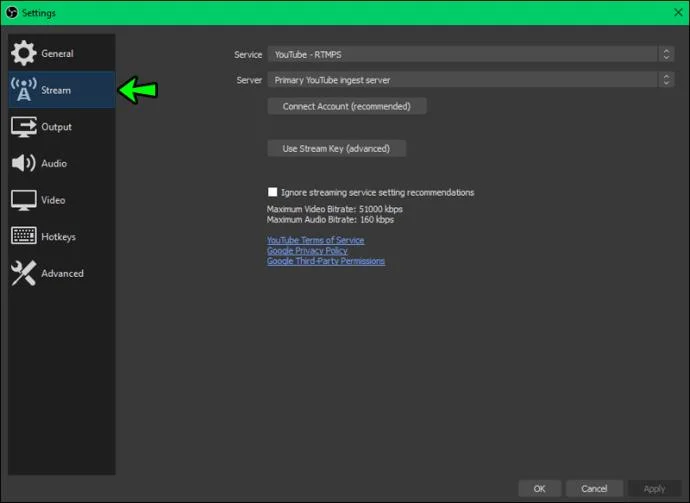Click the Service combo box arrow
The height and width of the screenshot is (503, 690).
click(x=666, y=55)
